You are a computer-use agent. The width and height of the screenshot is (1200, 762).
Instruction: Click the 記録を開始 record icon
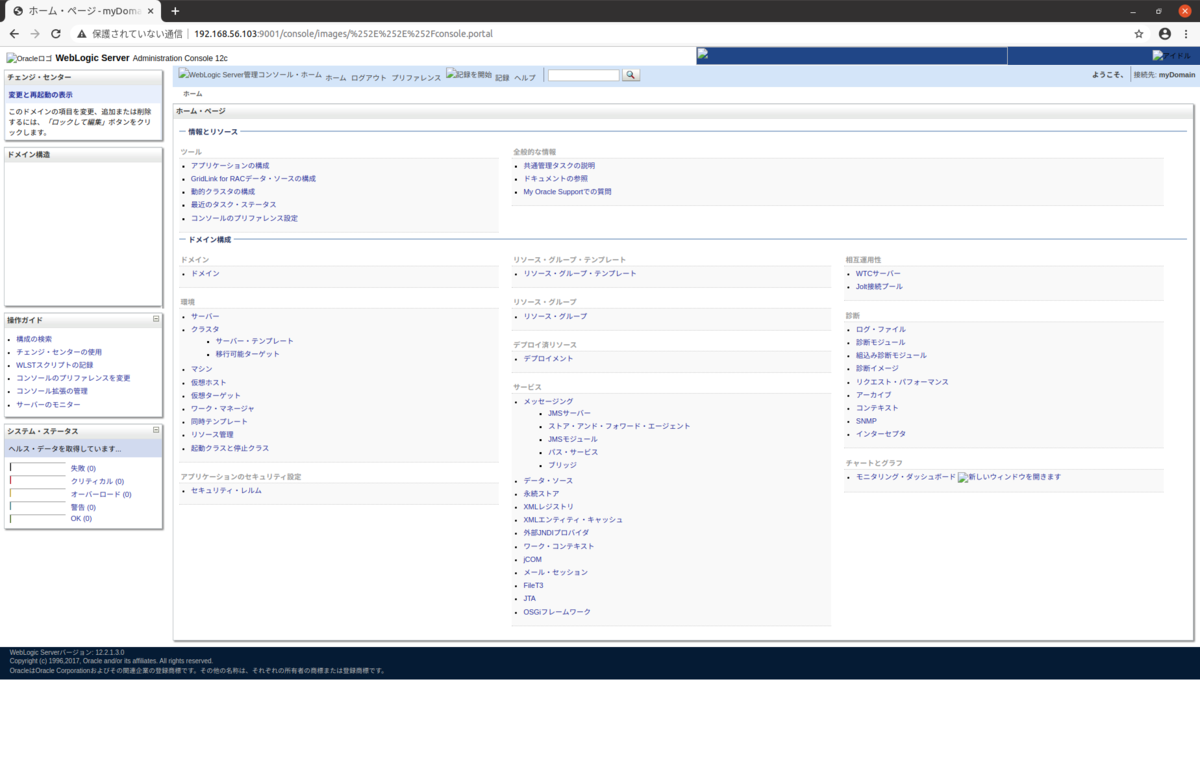pyautogui.click(x=469, y=75)
